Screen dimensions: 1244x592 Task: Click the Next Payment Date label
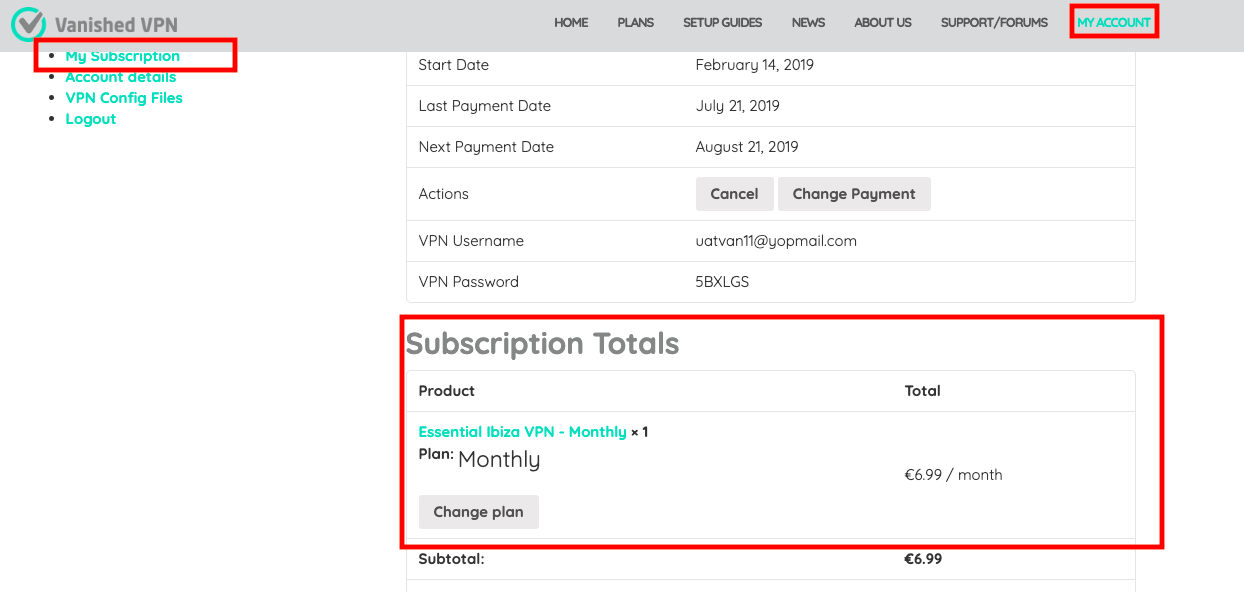(x=486, y=147)
